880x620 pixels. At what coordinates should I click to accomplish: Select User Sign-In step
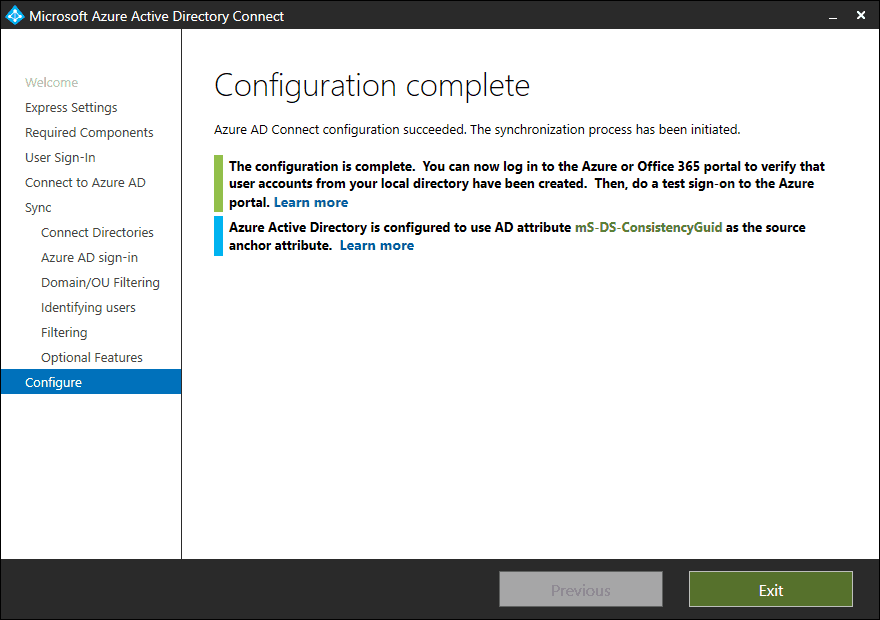(60, 158)
